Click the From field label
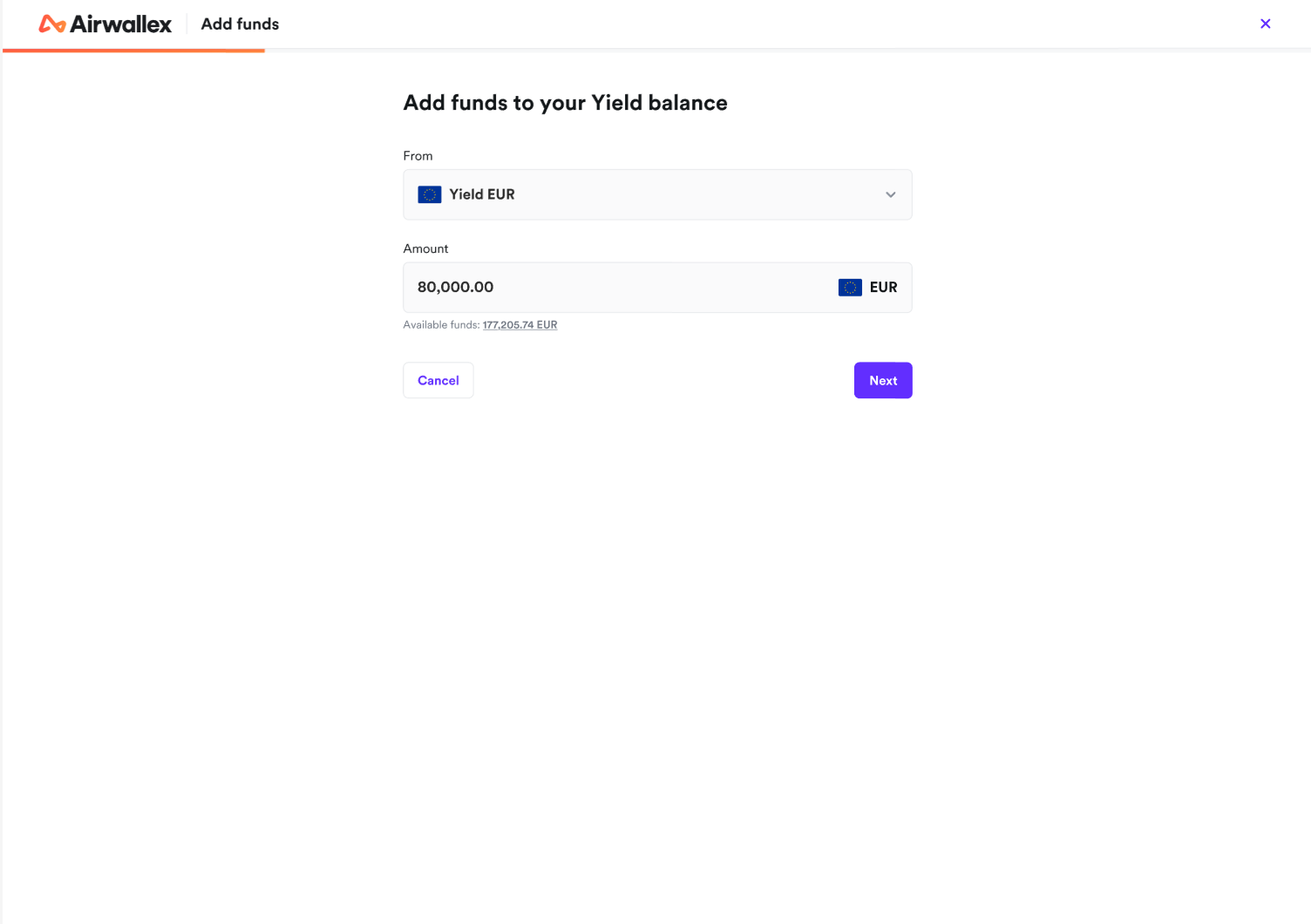The image size is (1311, 924). pos(418,156)
